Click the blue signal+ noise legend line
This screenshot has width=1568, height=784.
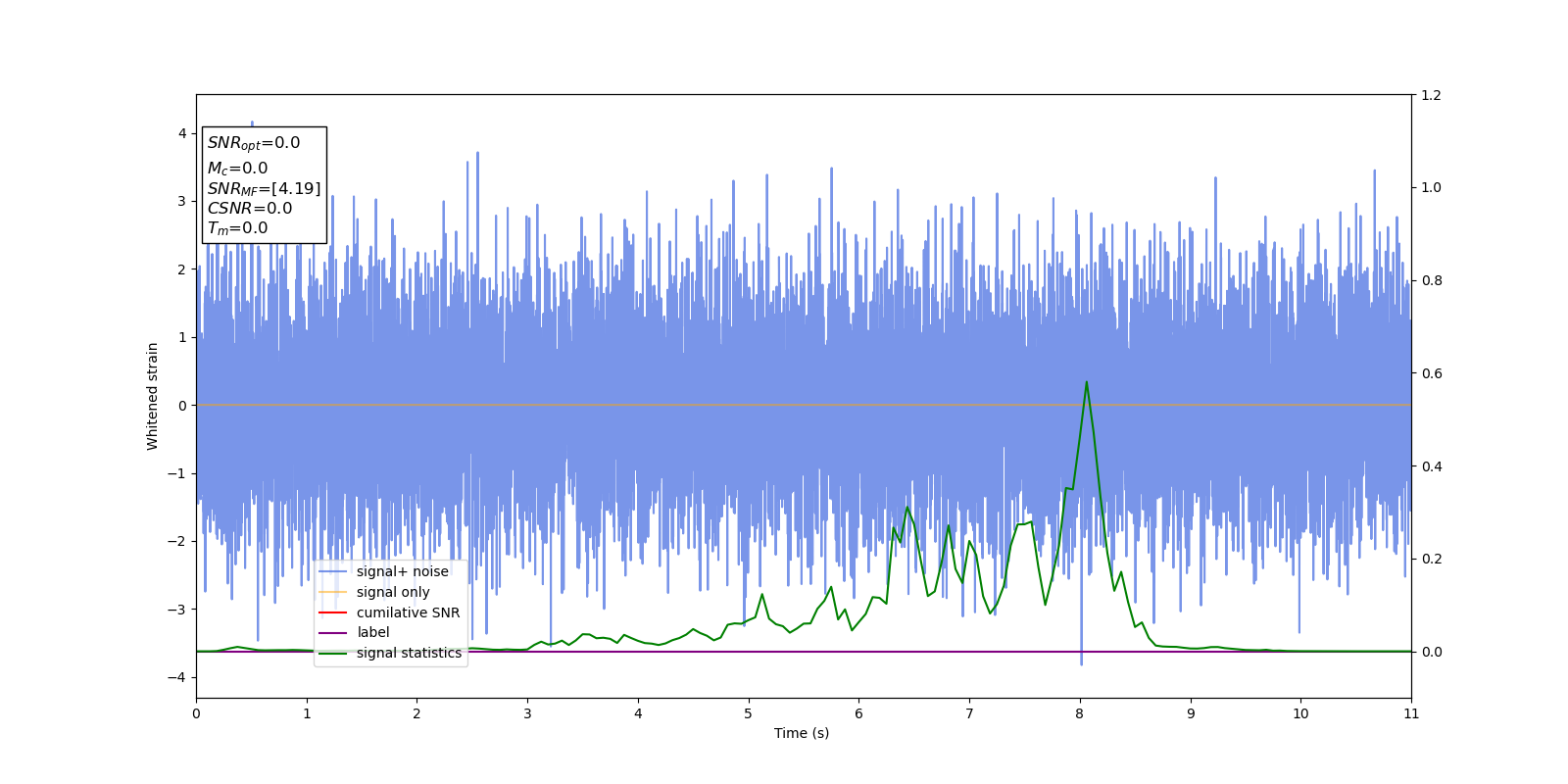point(333,571)
